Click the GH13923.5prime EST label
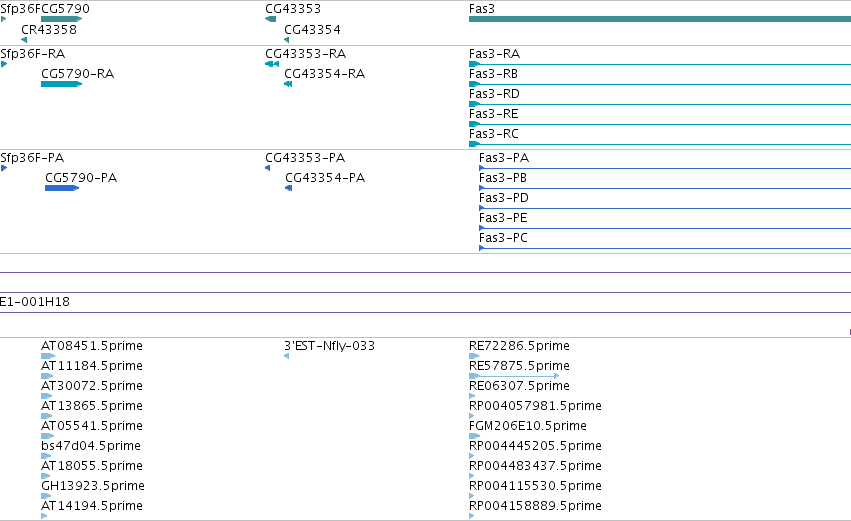Viewport: 851px width, 521px height. tap(93, 487)
